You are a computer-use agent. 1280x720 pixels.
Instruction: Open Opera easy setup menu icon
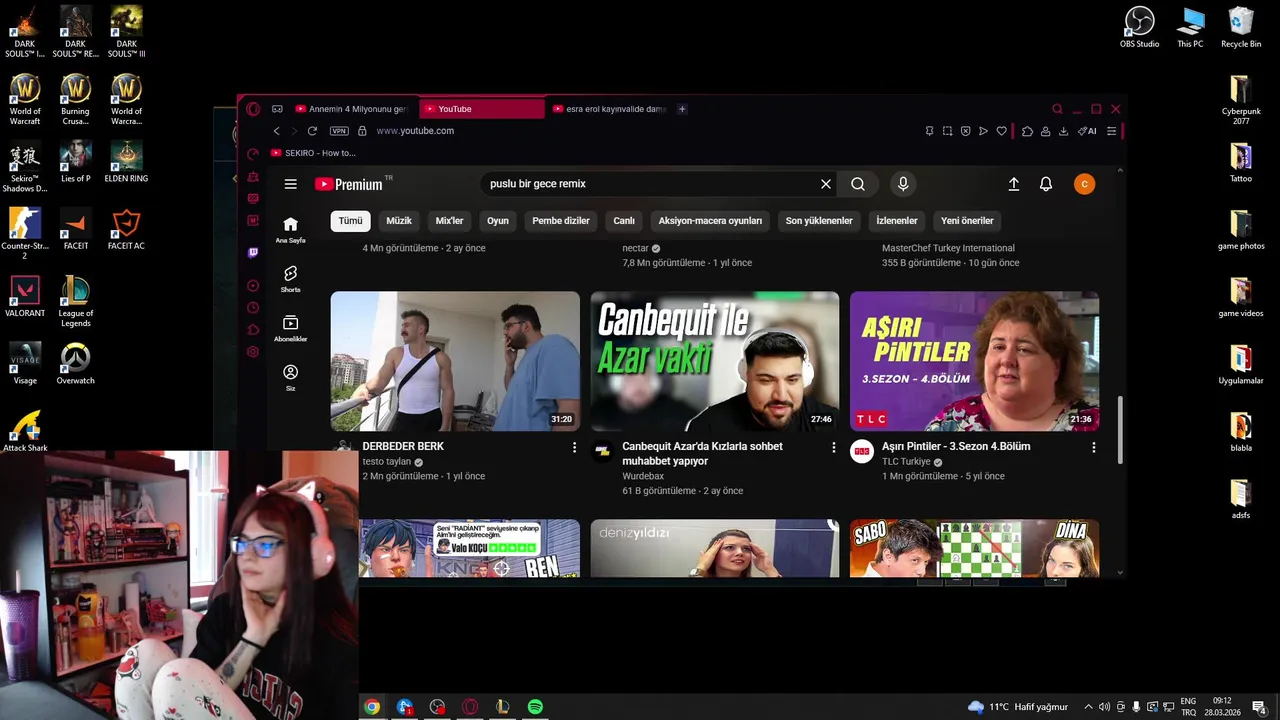pos(1111,131)
